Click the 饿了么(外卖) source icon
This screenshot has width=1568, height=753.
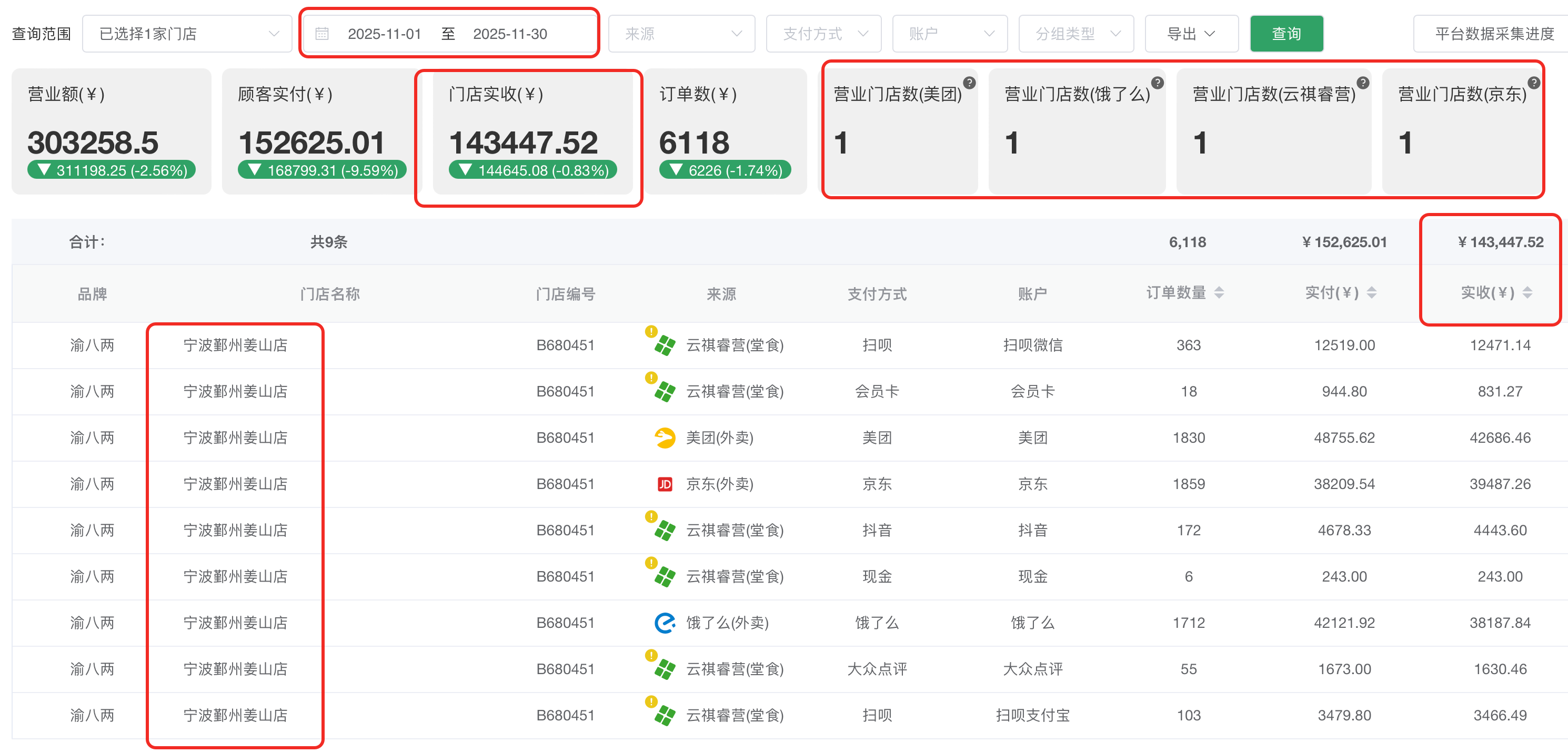point(665,623)
